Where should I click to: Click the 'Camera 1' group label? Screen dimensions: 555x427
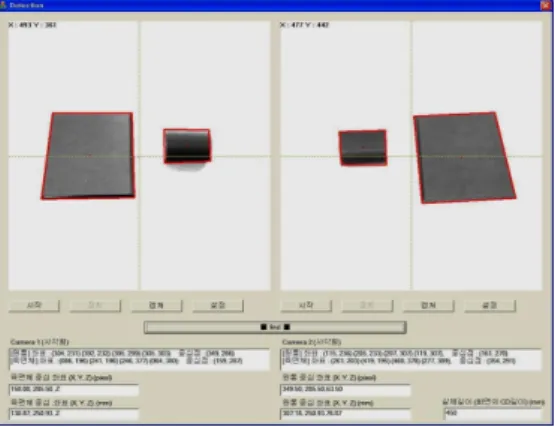click(40, 342)
